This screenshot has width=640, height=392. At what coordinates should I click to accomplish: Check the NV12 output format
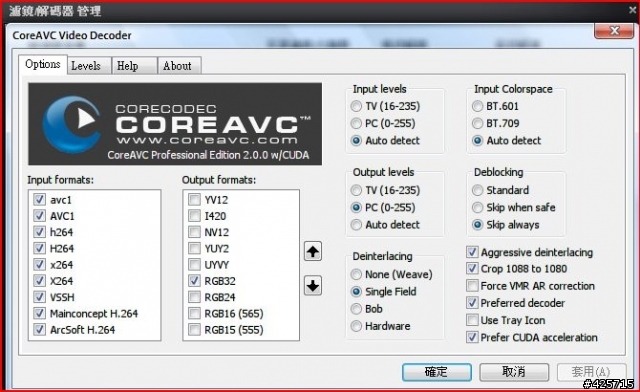pos(194,232)
